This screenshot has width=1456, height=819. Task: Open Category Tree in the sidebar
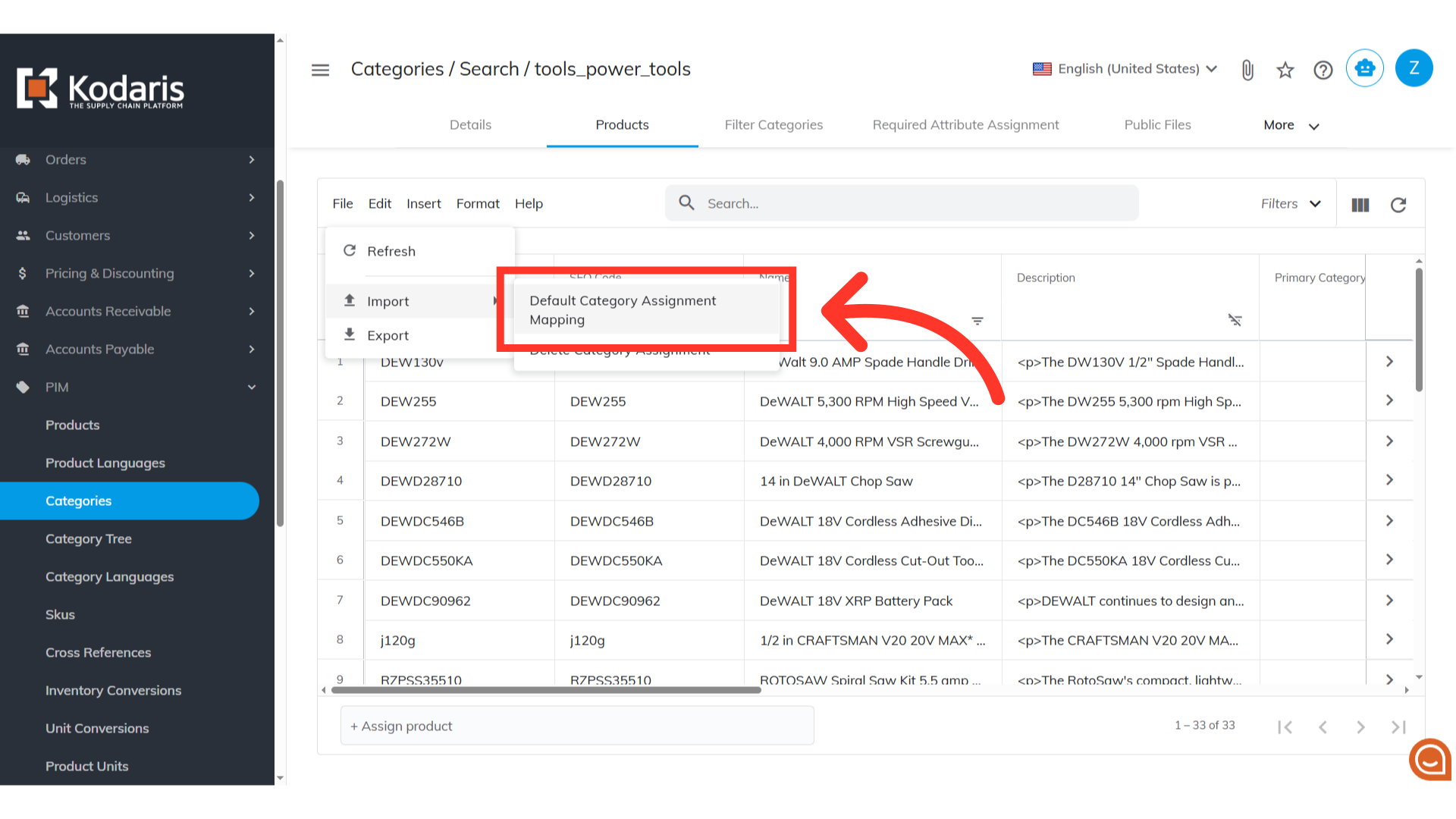[88, 538]
